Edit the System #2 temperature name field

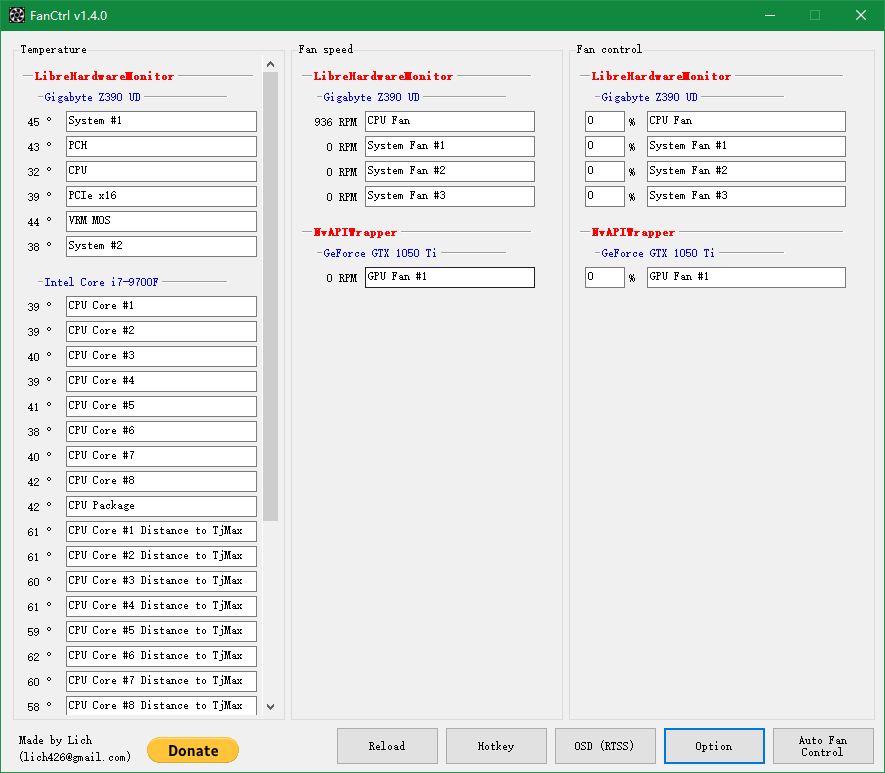161,246
